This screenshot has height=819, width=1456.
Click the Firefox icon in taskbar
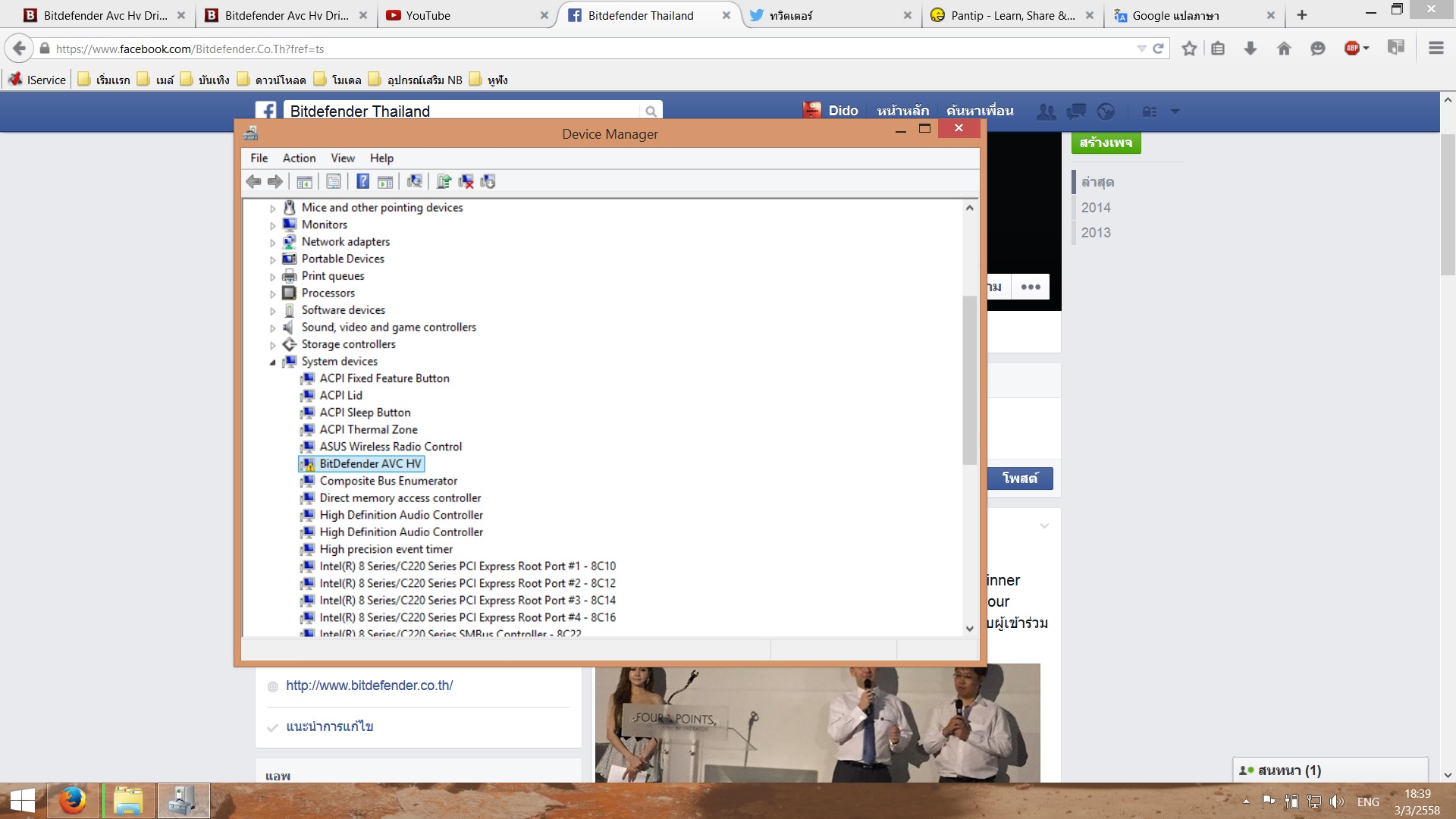pos(73,801)
